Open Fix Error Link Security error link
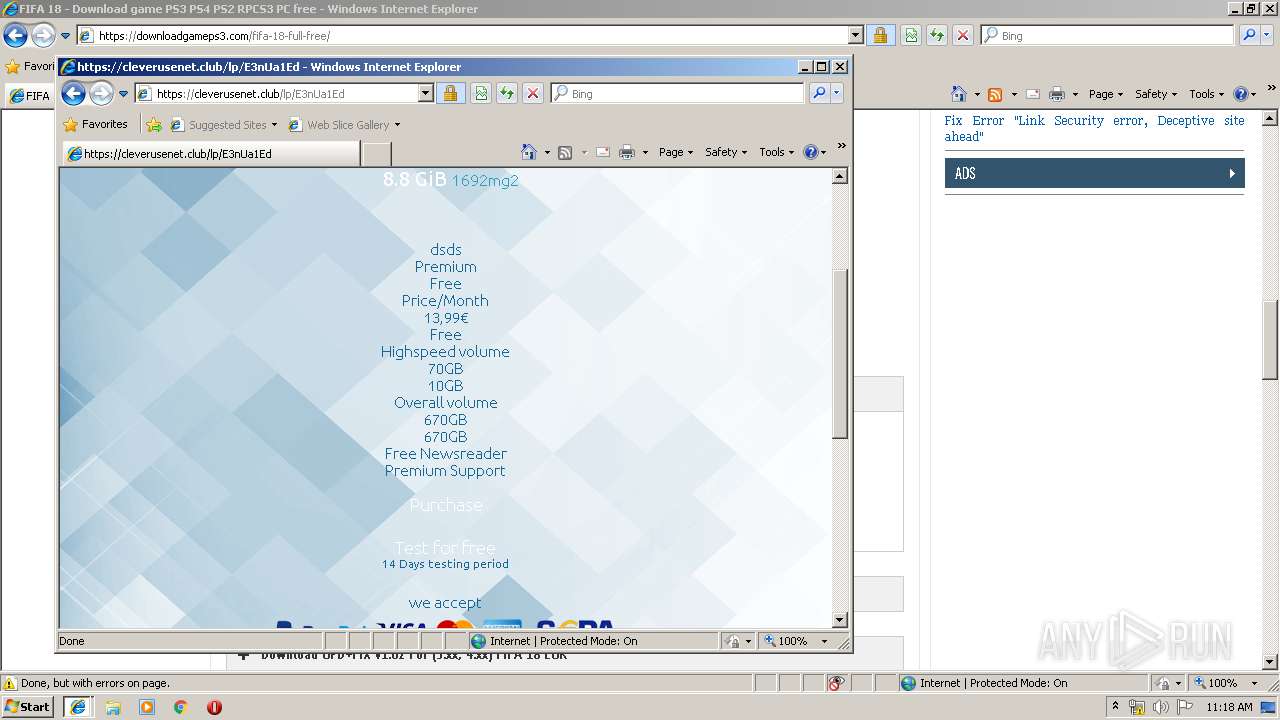1280x720 pixels. click(x=1094, y=128)
